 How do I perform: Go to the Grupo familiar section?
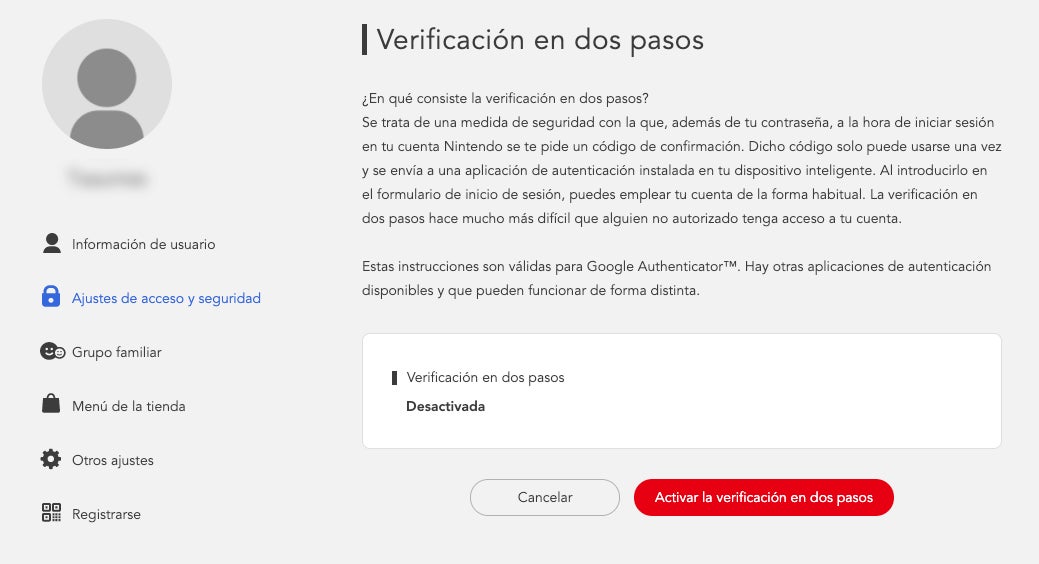click(x=116, y=352)
